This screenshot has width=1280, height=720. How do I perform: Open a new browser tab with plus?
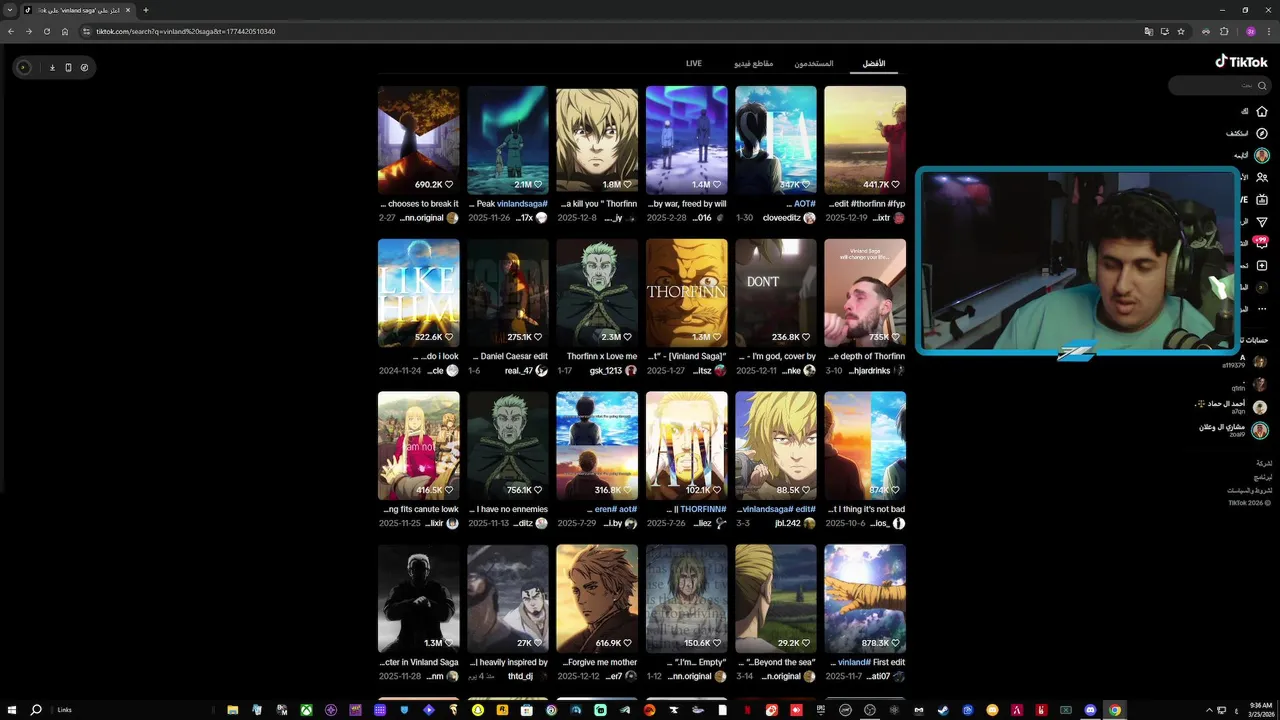coord(145,10)
